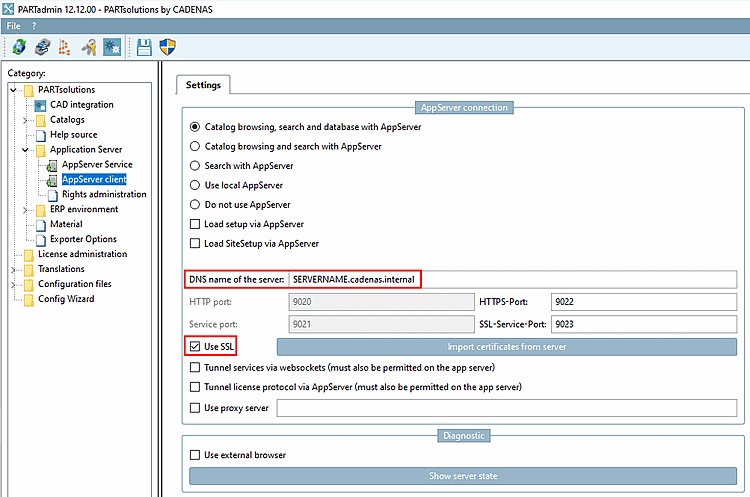Screen dimensions: 750x497
Task: Click the SSL-Service-Port field showing 9023
Action: tap(644, 324)
